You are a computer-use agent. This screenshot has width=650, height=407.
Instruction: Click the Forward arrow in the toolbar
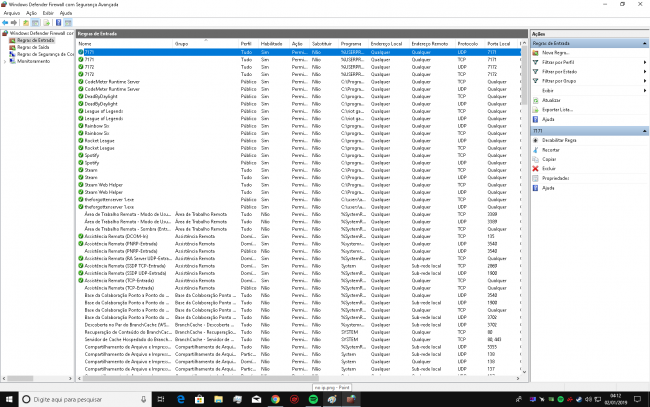pyautogui.click(x=14, y=23)
